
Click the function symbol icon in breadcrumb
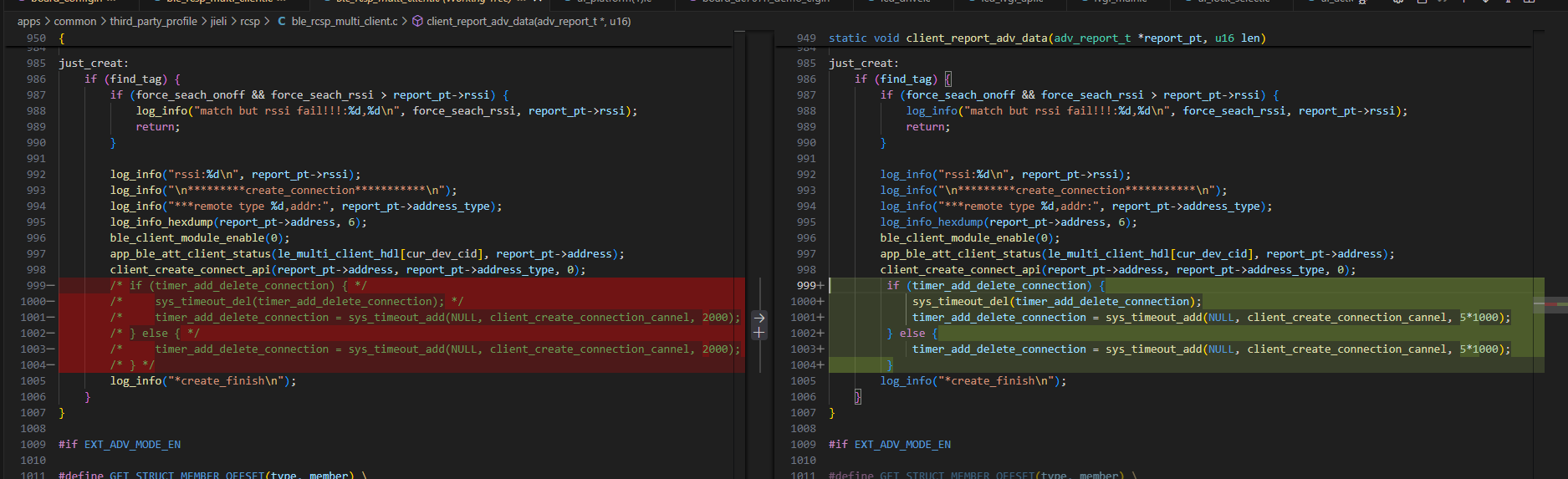pyautogui.click(x=417, y=21)
